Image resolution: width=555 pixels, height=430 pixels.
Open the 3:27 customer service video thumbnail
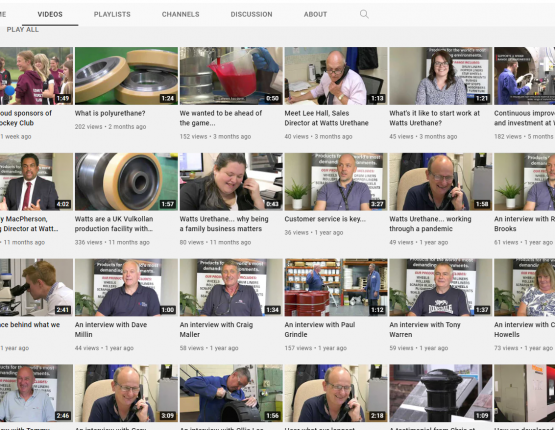tap(336, 182)
